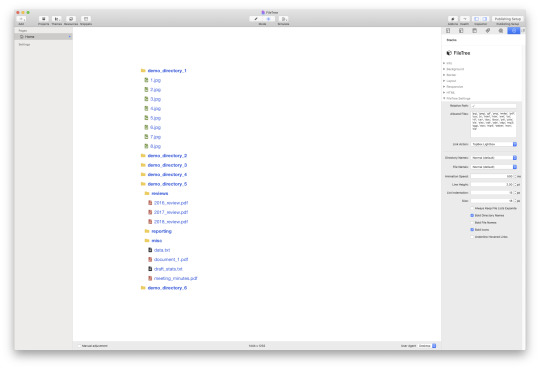
Task: Collapse the demo_directory_1 folder
Action: click(167, 71)
